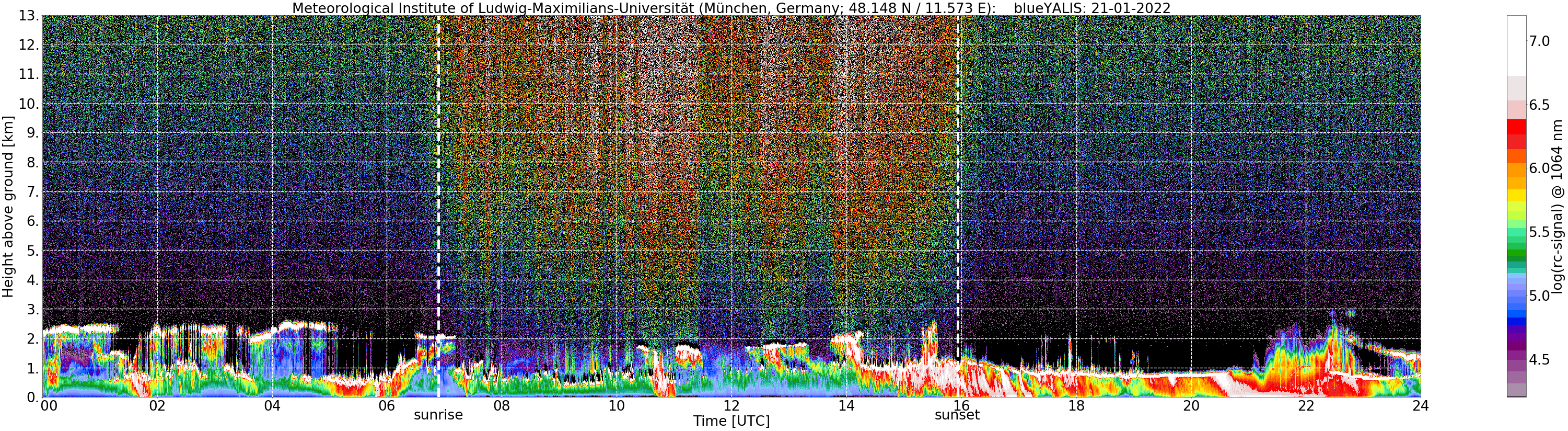
Task: Click the x-axis tick label '02'
Action: pyautogui.click(x=157, y=406)
